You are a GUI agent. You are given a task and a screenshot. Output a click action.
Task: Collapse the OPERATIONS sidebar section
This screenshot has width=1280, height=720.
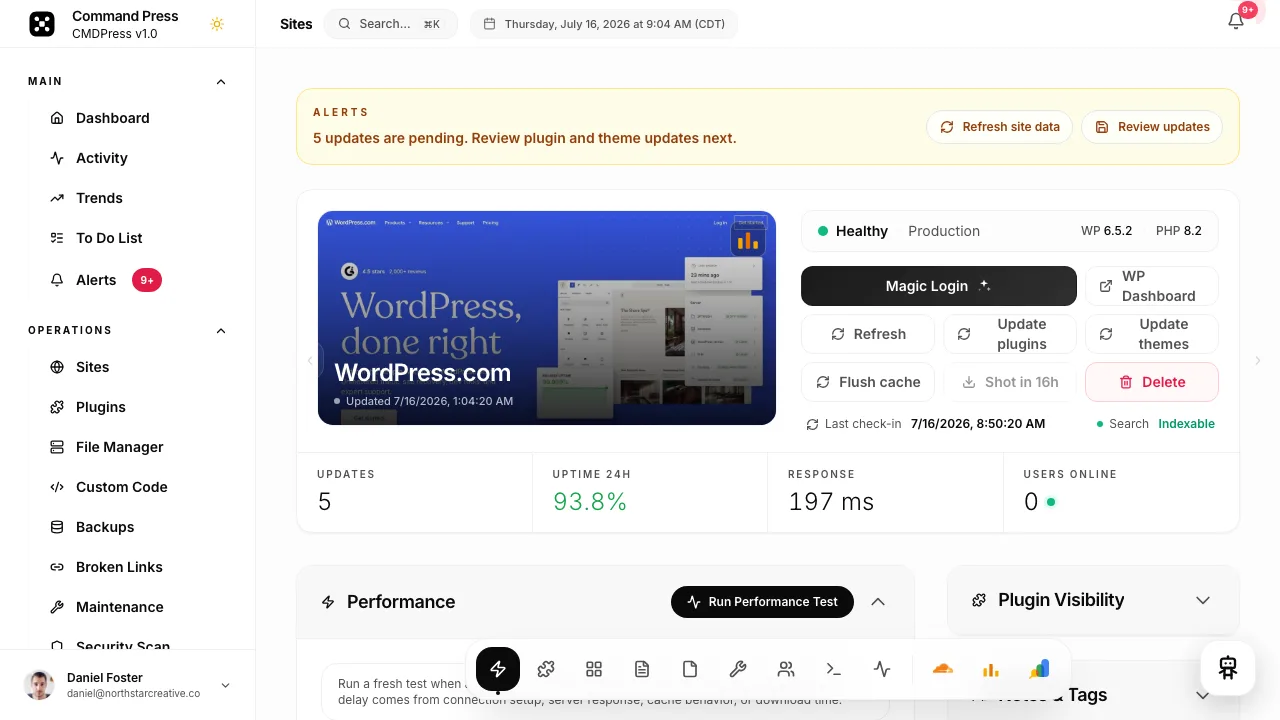point(221,330)
